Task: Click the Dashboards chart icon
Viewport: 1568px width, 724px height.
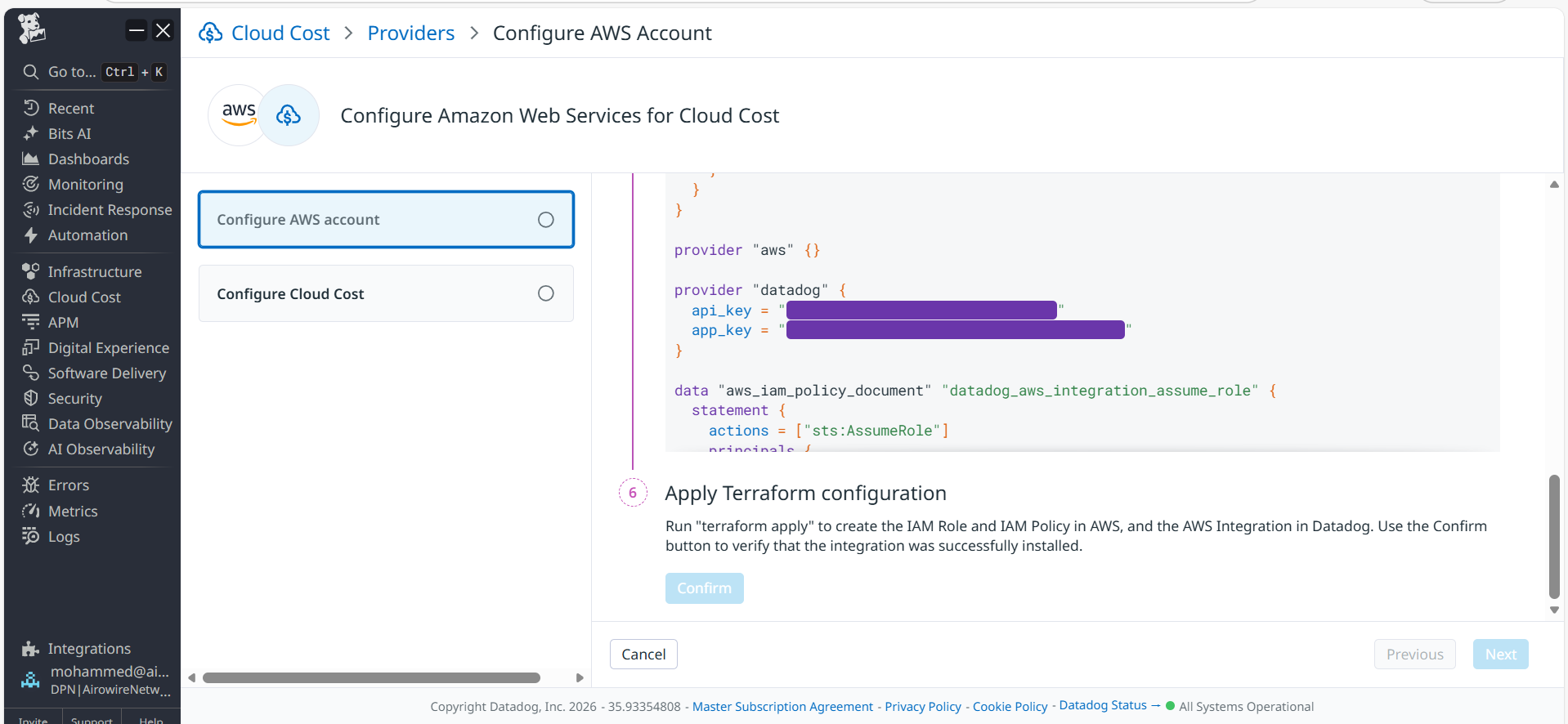Action: [x=31, y=159]
